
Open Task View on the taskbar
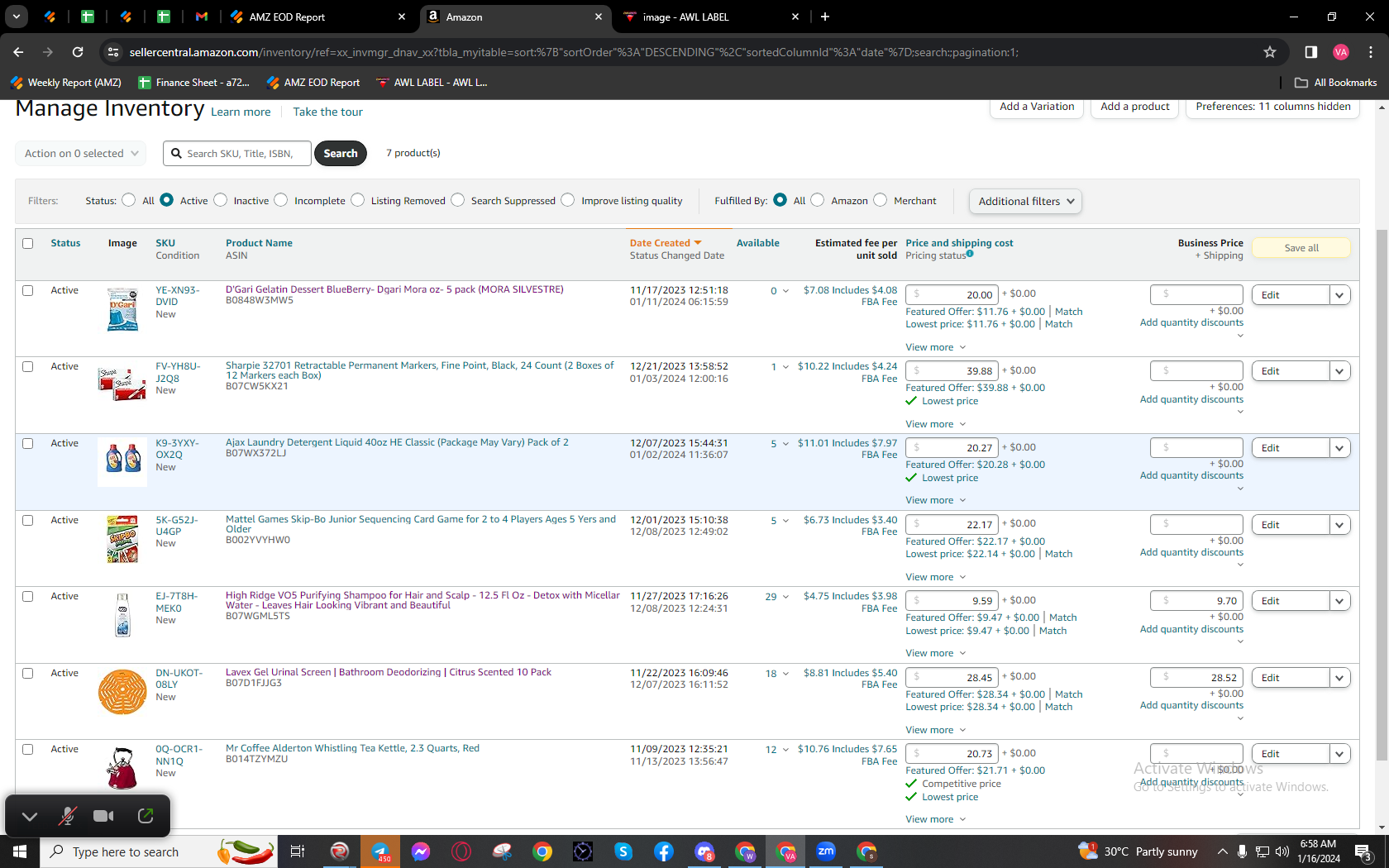click(x=298, y=851)
